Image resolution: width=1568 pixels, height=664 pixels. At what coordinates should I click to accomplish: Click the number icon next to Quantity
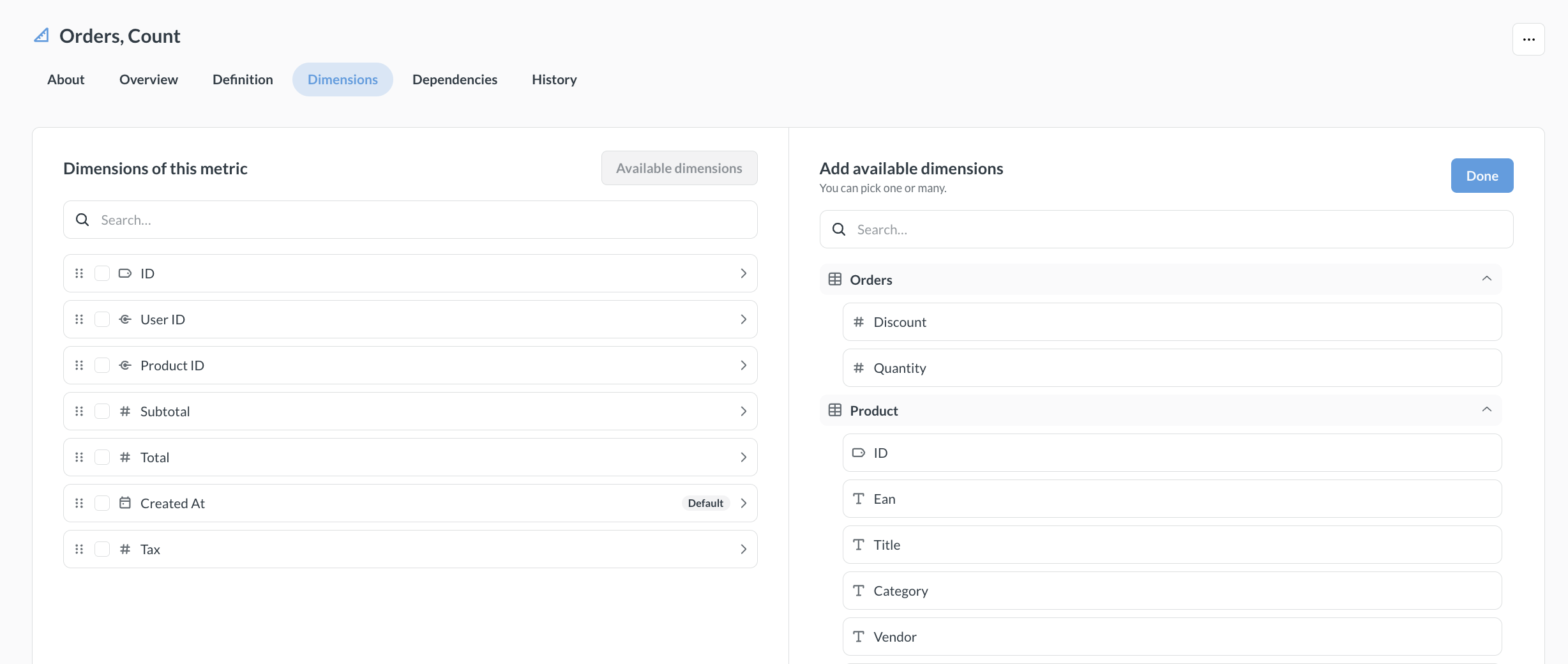859,368
